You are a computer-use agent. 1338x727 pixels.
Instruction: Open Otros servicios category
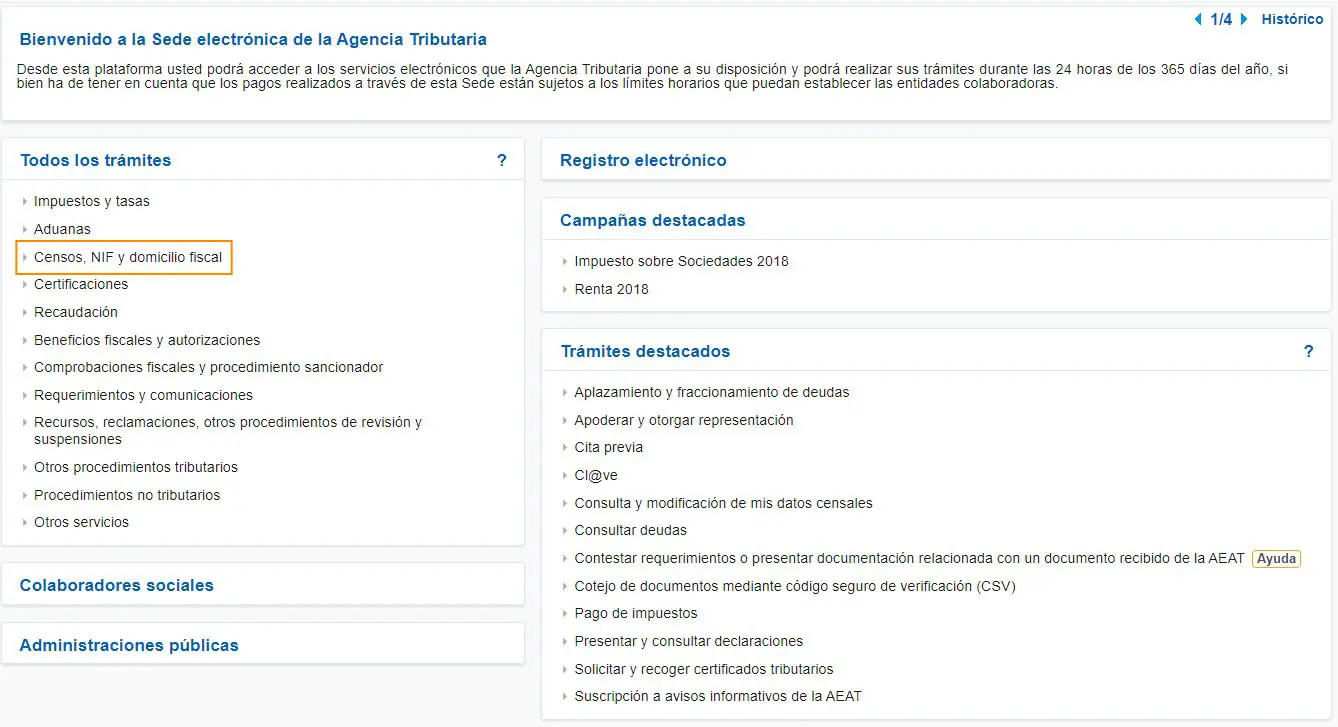click(x=81, y=522)
